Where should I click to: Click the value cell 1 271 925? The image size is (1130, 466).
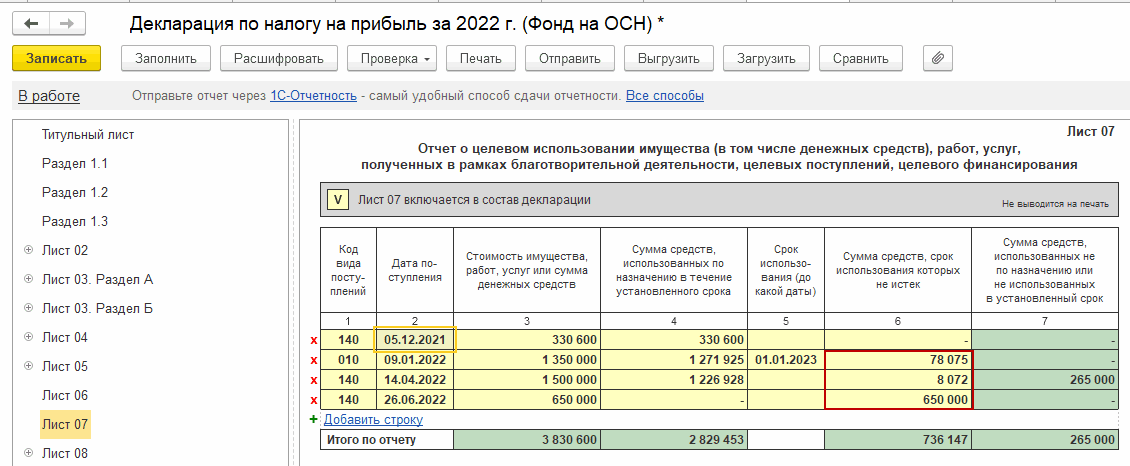pyautogui.click(x=674, y=360)
